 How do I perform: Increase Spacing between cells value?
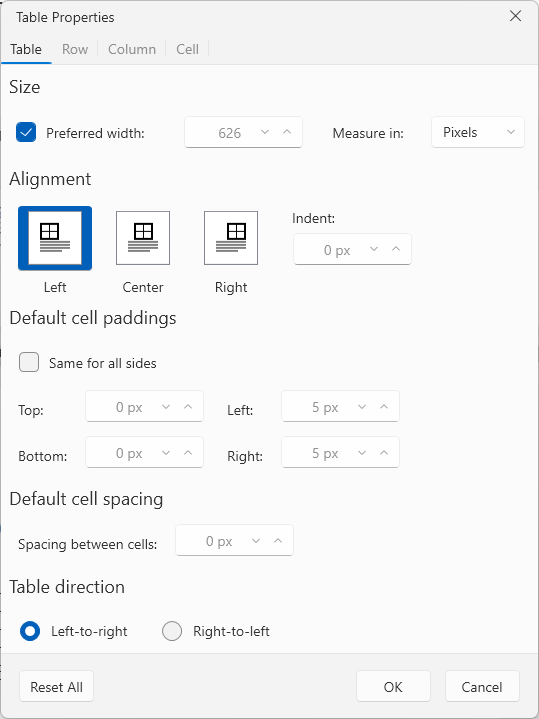pos(278,541)
